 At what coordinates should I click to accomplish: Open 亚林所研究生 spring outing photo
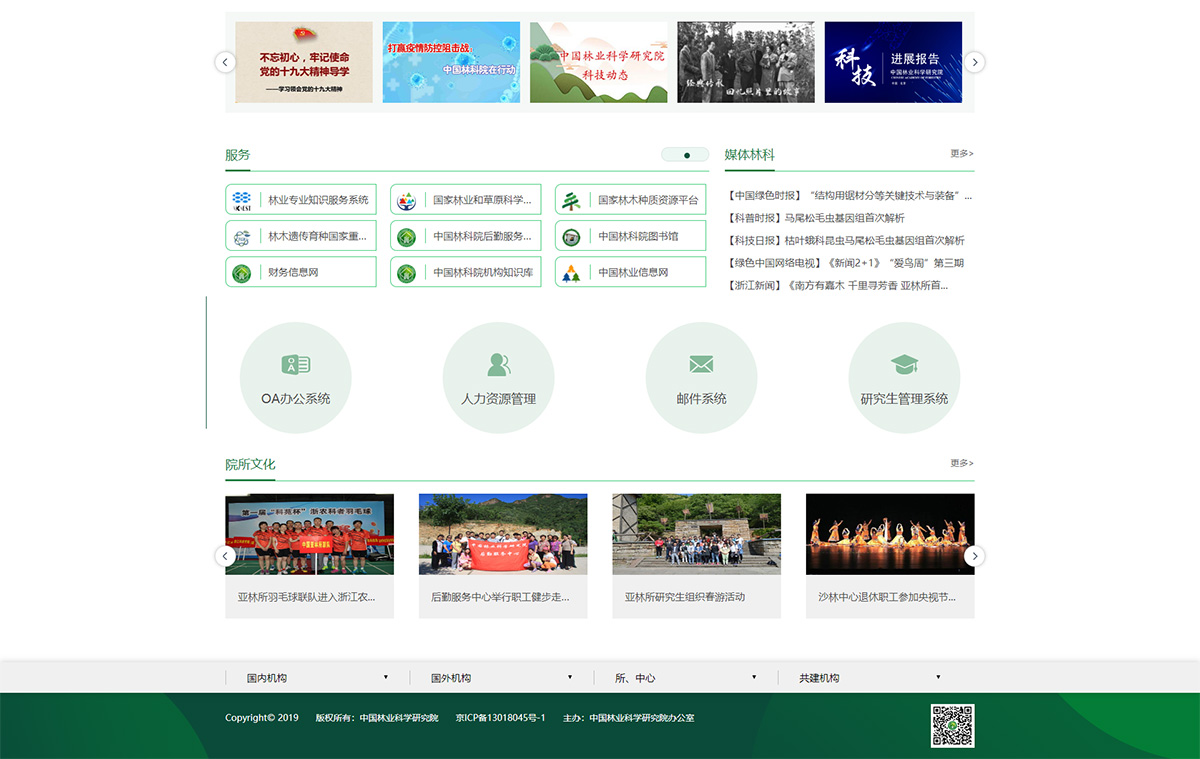click(x=697, y=534)
